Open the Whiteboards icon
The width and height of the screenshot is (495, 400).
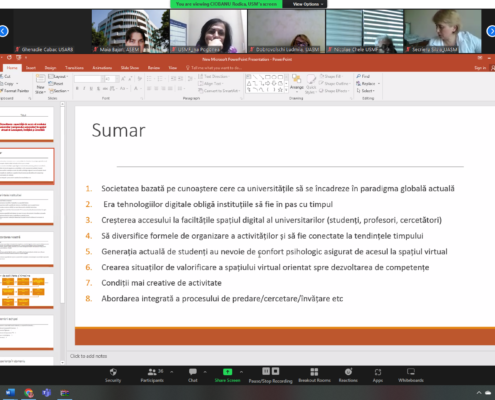click(411, 372)
